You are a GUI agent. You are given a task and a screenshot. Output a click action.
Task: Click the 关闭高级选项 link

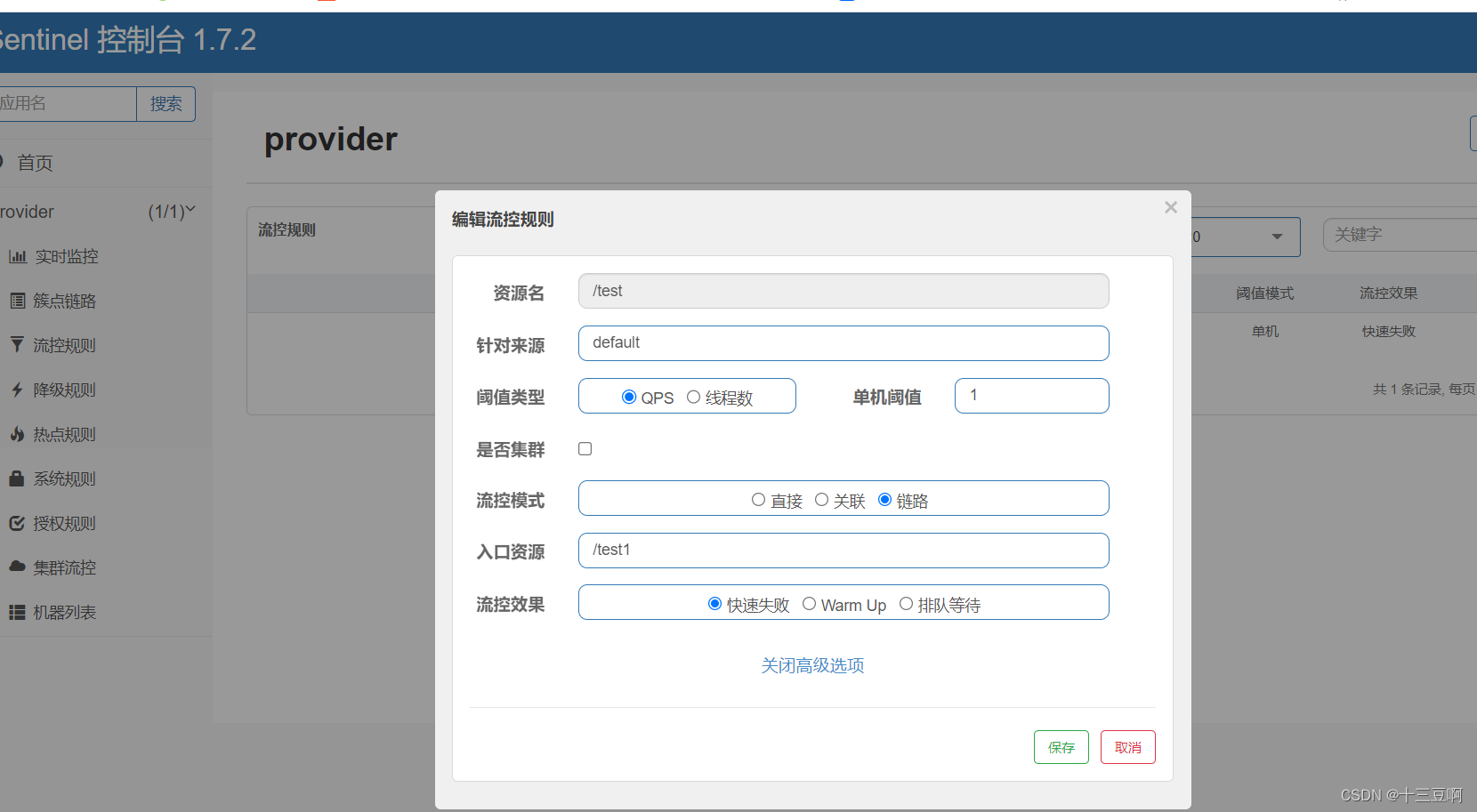click(x=812, y=665)
